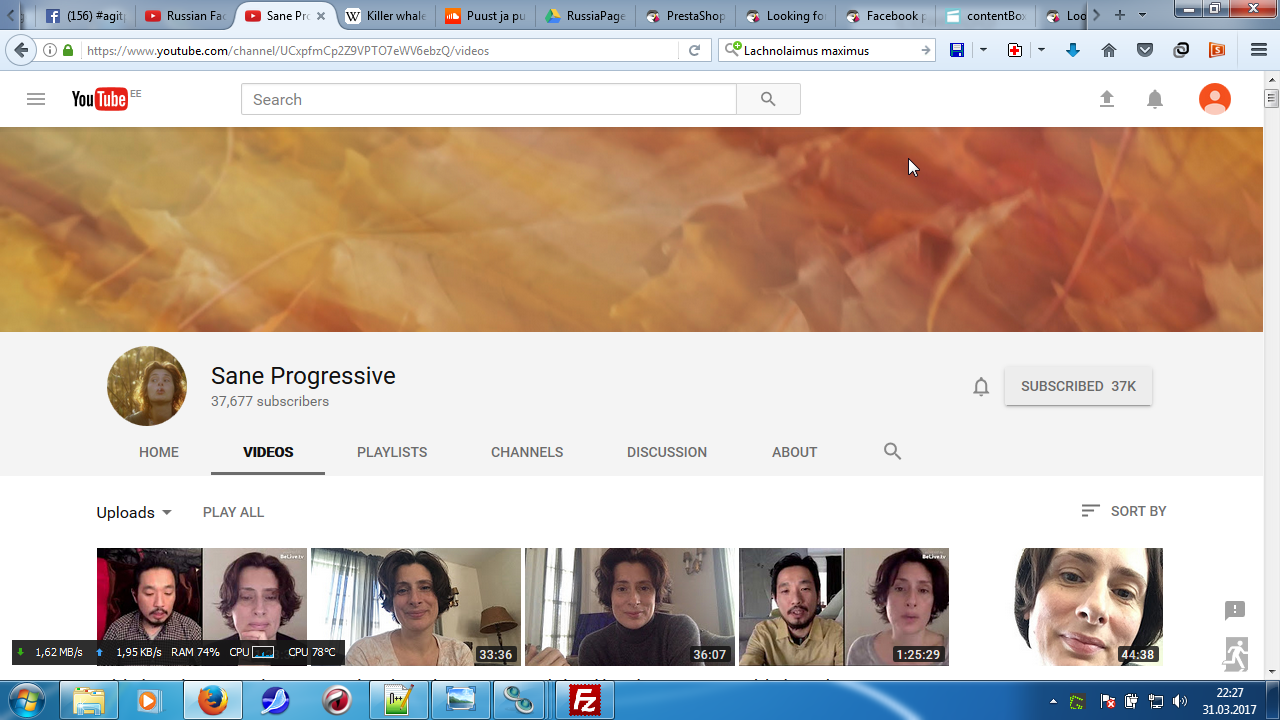This screenshot has width=1280, height=720.
Task: Open dropdown arrow beside the floppy icon
Action: pos(983,50)
